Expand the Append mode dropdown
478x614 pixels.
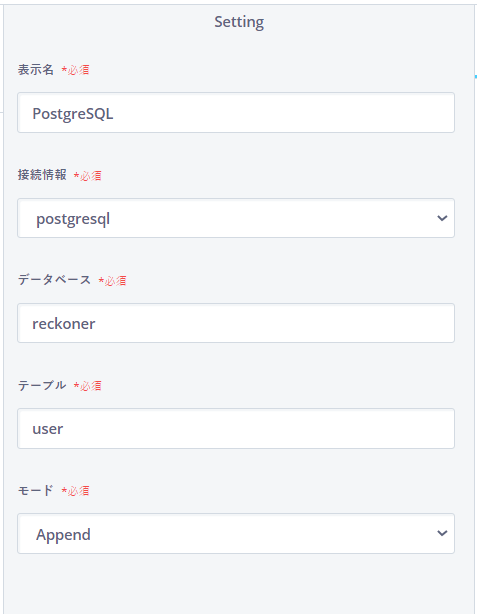click(x=236, y=533)
